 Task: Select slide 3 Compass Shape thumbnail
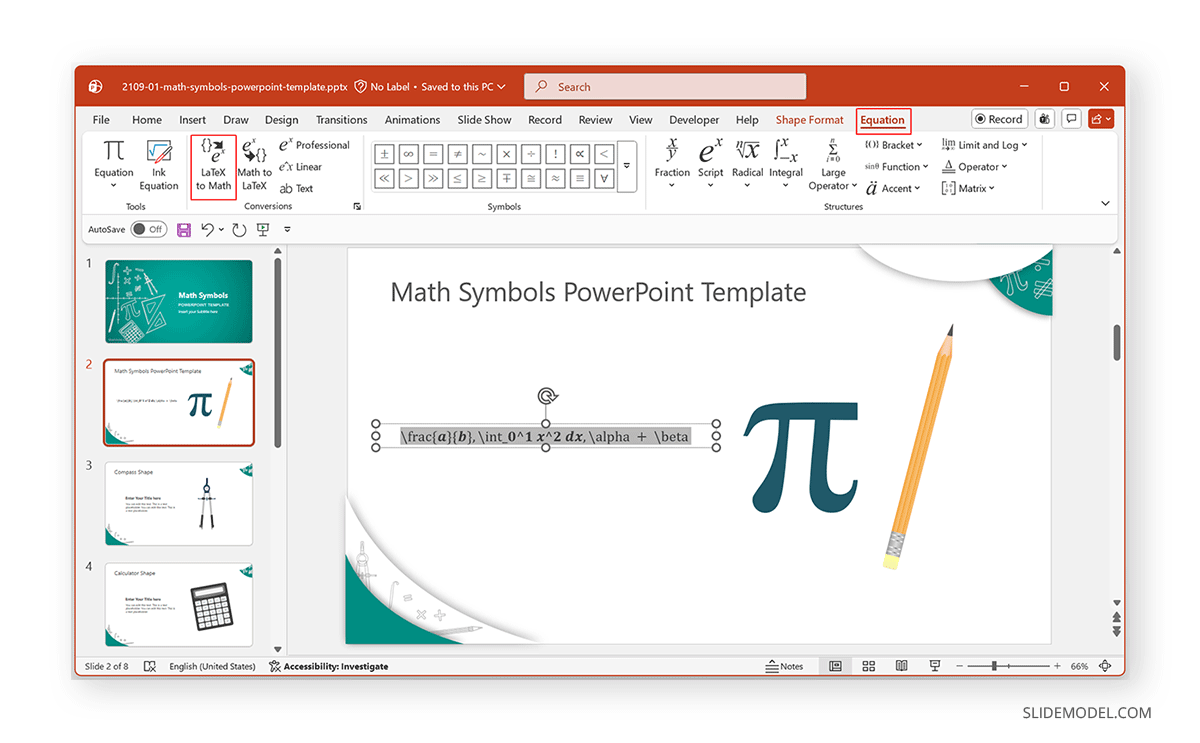point(178,504)
